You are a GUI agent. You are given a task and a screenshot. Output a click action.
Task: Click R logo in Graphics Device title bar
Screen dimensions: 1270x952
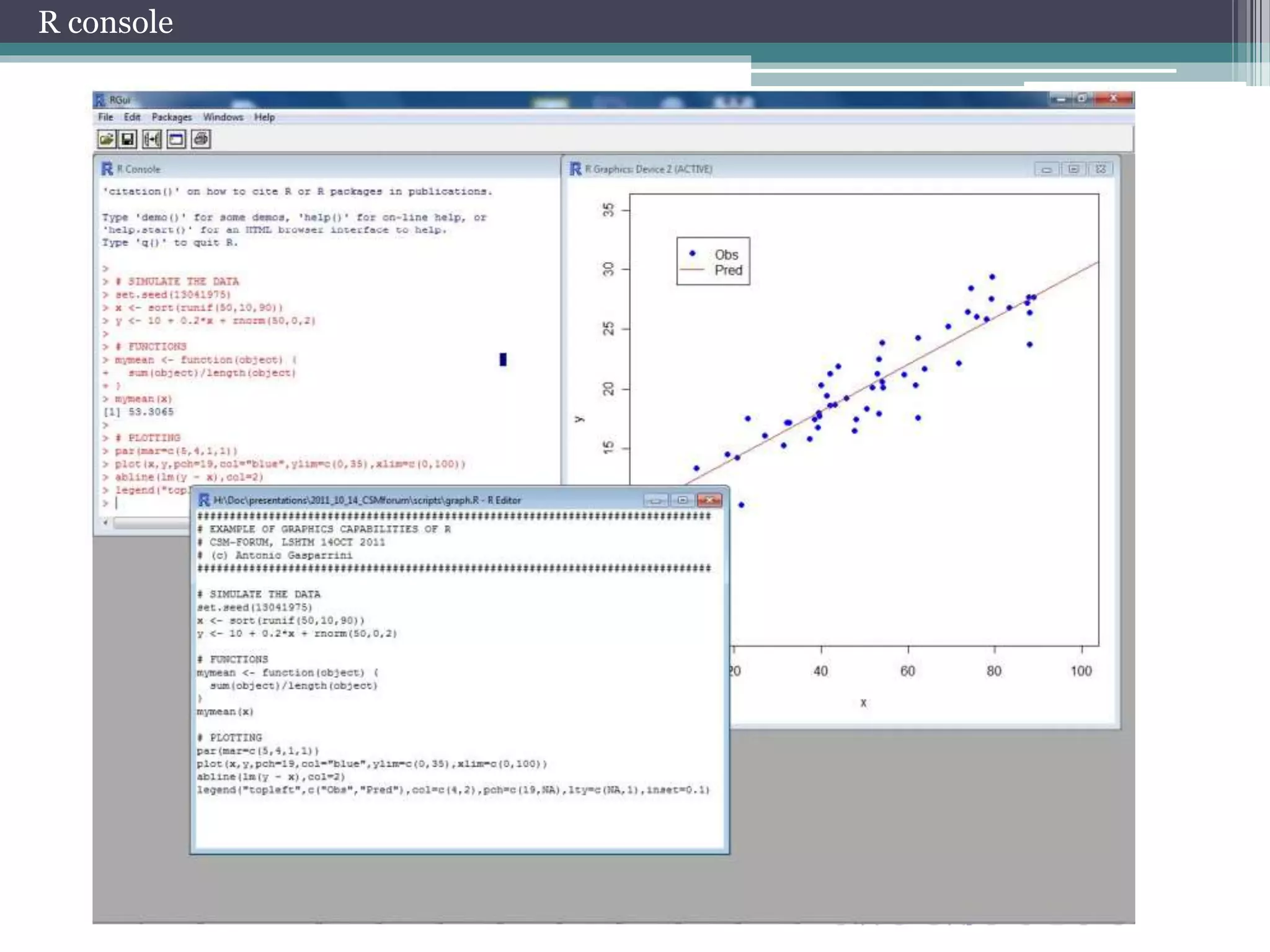(x=575, y=169)
